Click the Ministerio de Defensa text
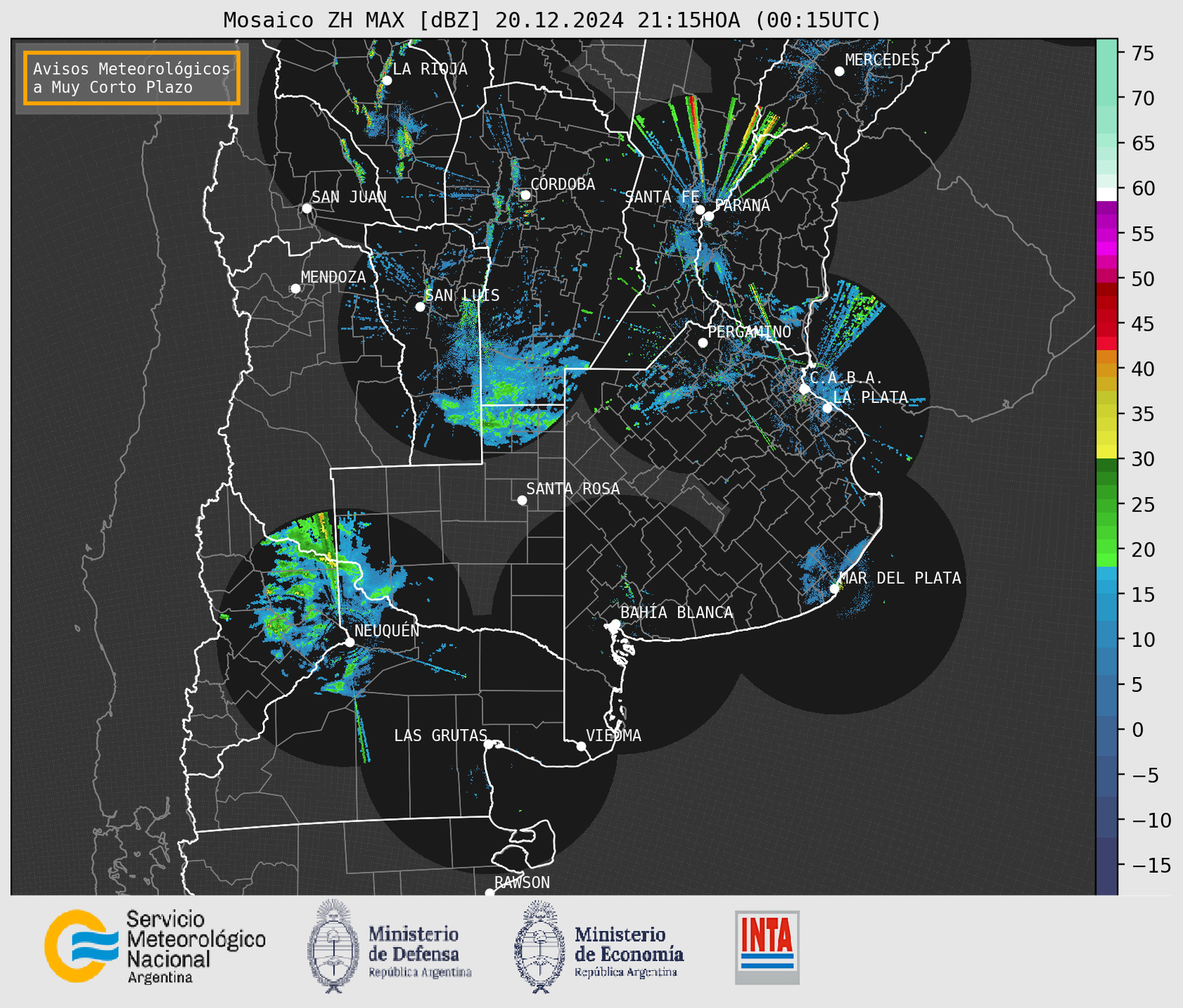 point(419,951)
